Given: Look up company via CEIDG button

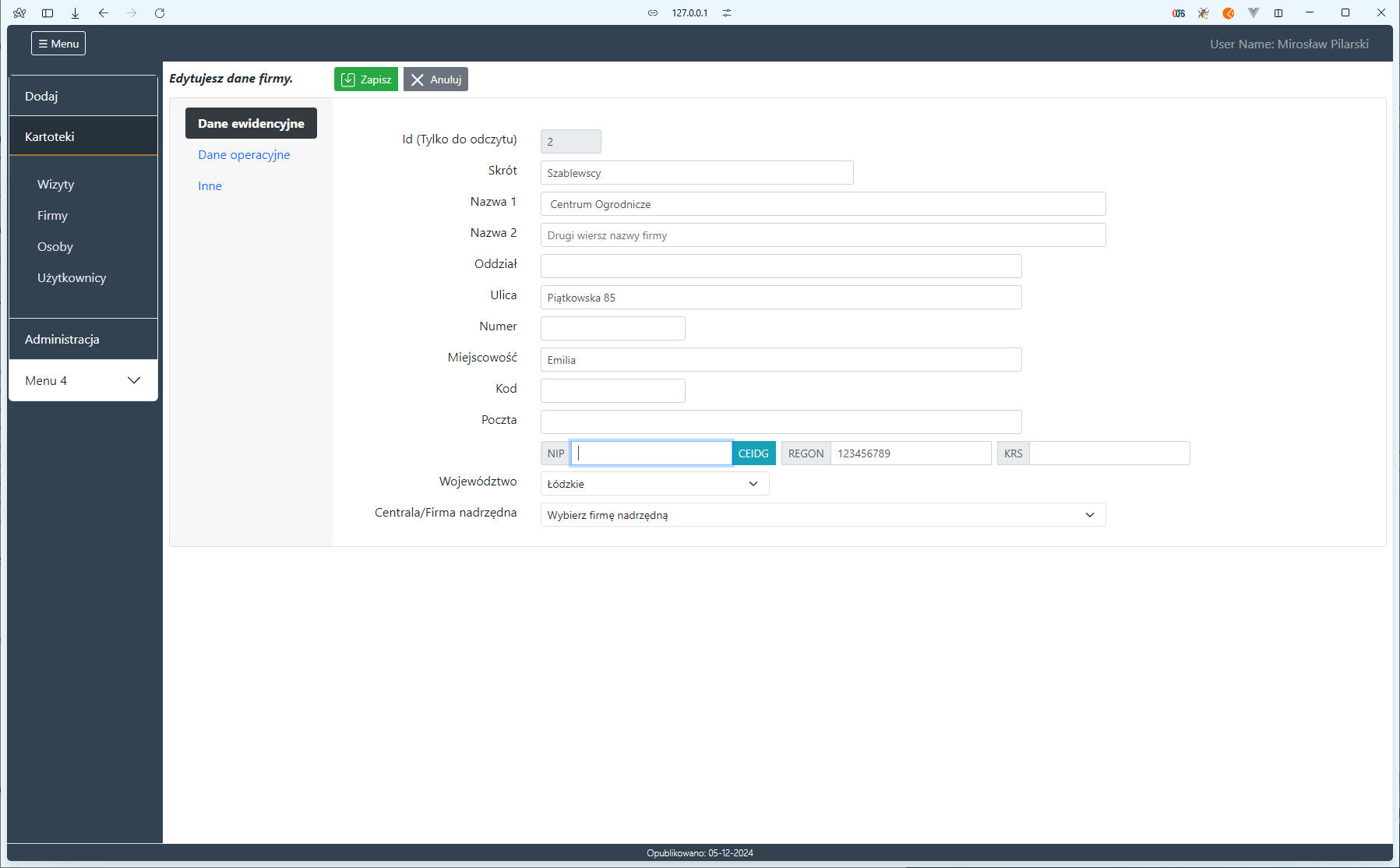Looking at the screenshot, I should [753, 453].
